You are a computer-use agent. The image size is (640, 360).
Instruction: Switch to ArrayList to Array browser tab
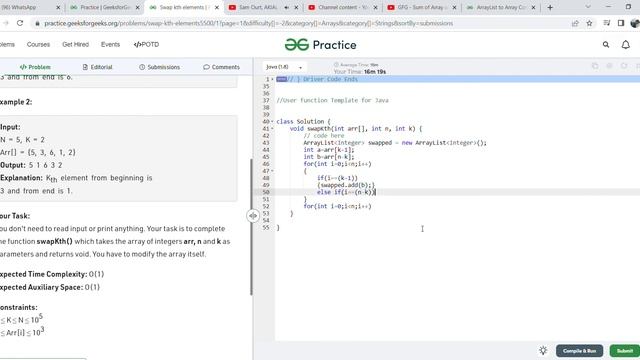click(497, 7)
